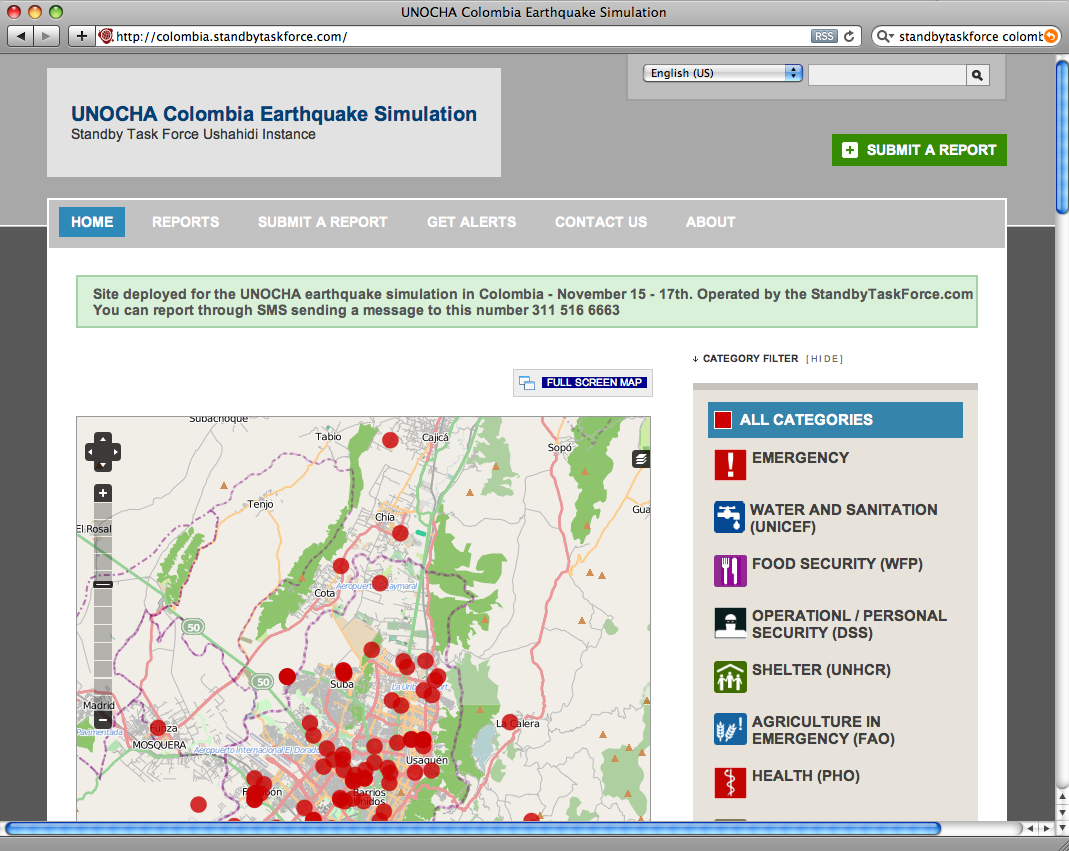Open the ABOUT tab
Screen dimensions: 1069x851
(710, 222)
